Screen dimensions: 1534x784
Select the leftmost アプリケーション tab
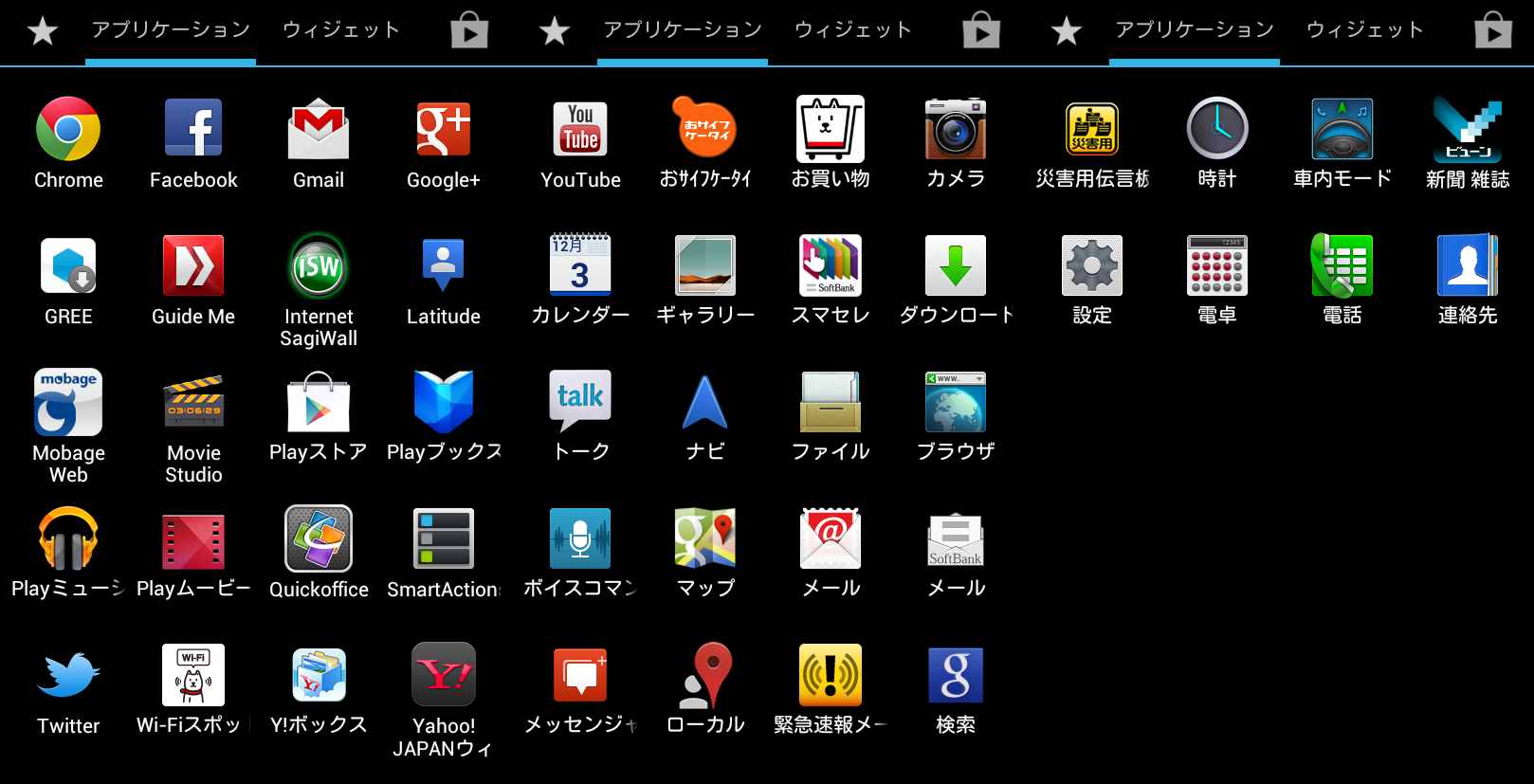pos(171,30)
